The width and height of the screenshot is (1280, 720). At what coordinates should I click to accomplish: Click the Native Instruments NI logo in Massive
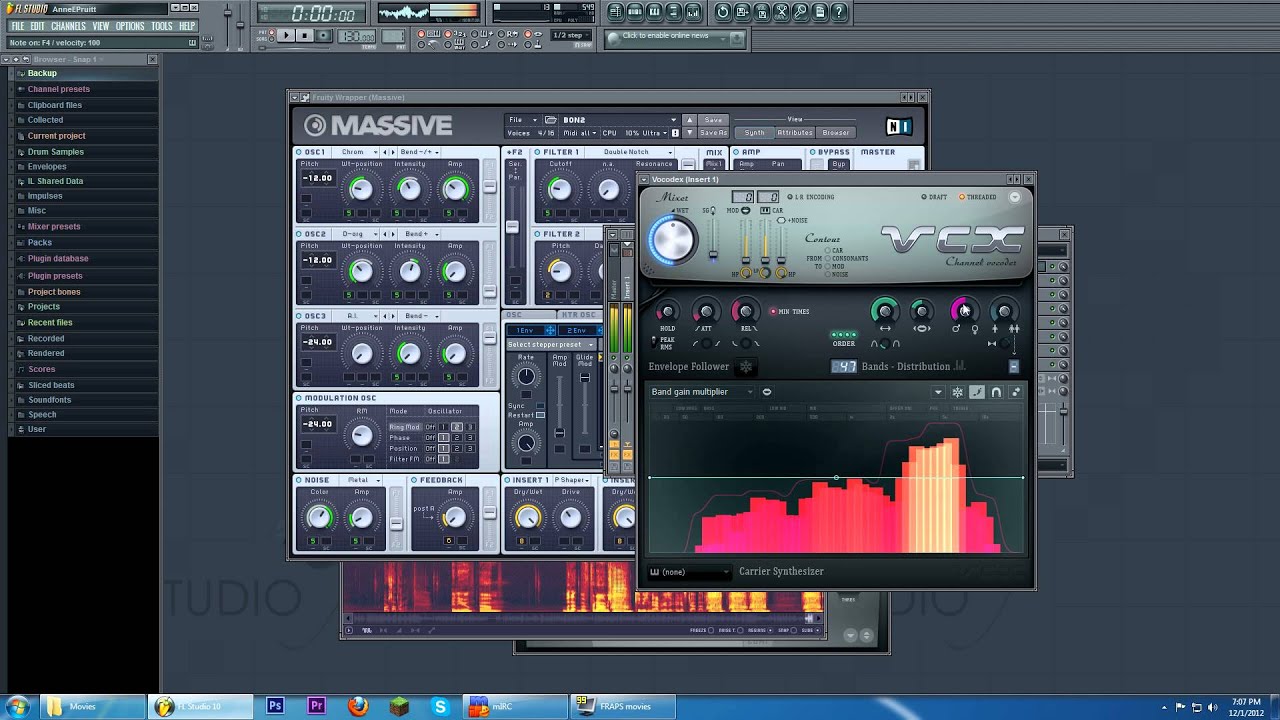click(x=899, y=126)
